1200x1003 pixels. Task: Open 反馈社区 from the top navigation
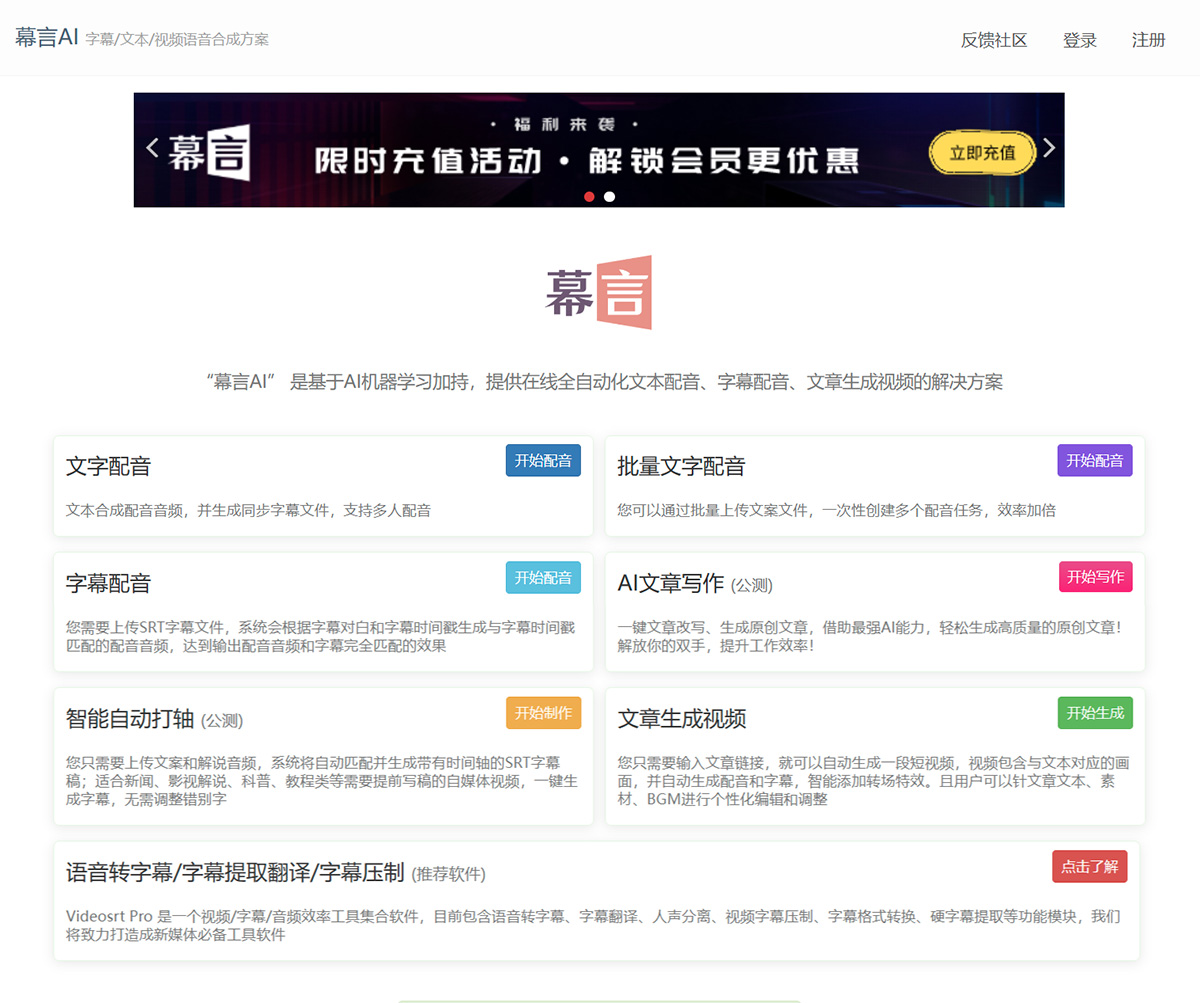[x=993, y=40]
